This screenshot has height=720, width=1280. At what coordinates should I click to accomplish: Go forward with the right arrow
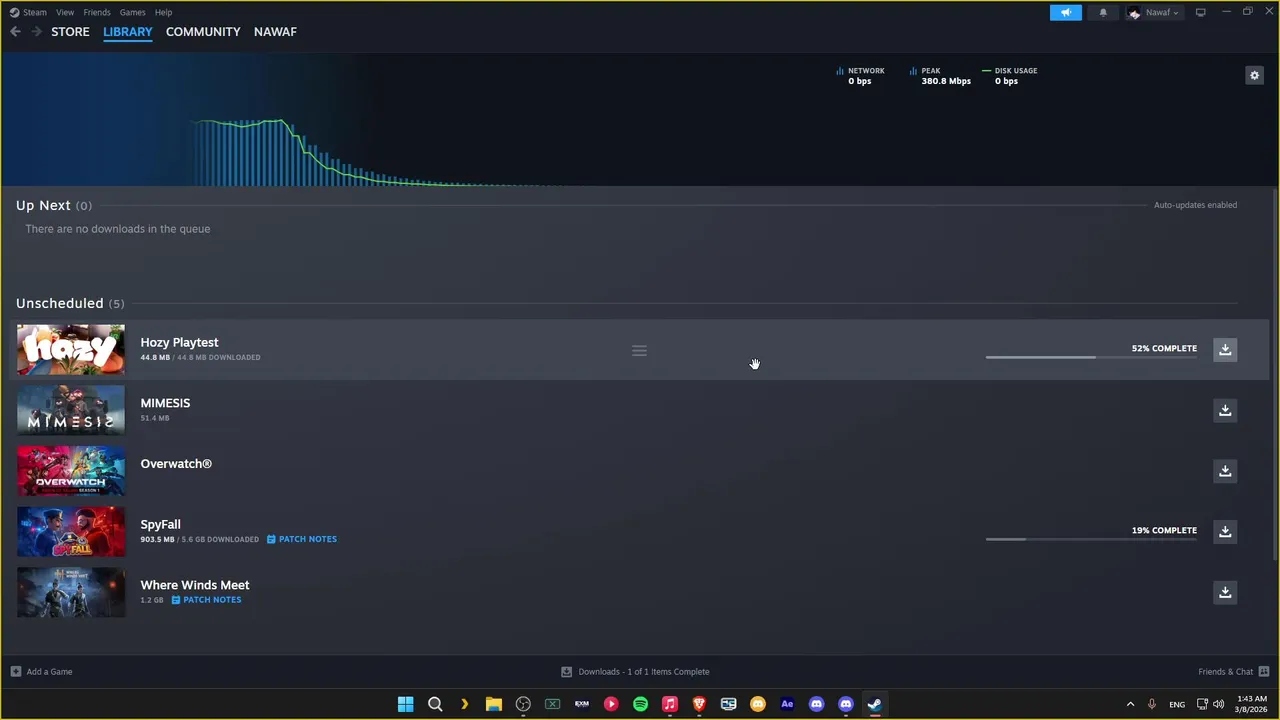pos(36,32)
